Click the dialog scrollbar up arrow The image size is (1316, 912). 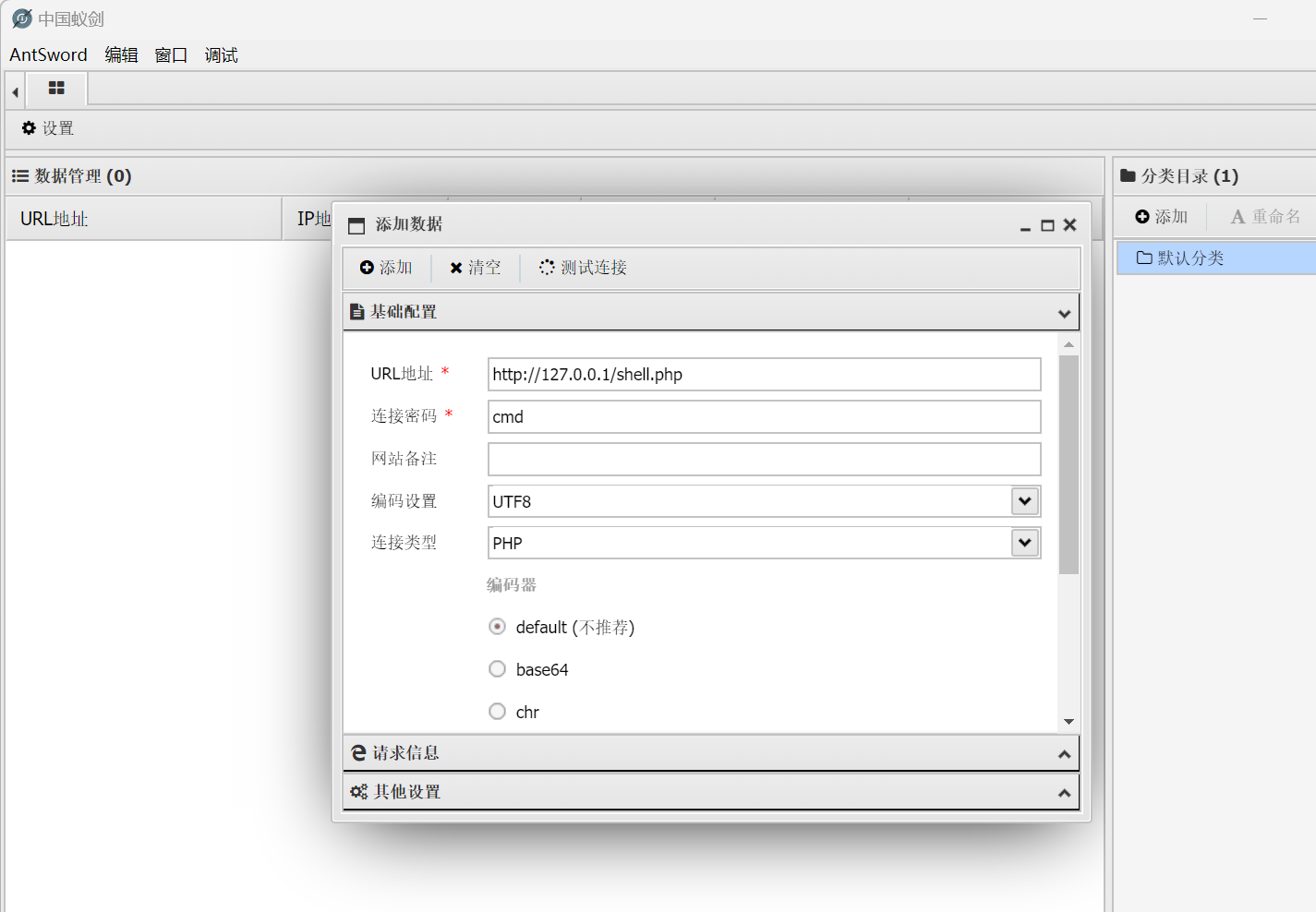point(1068,344)
